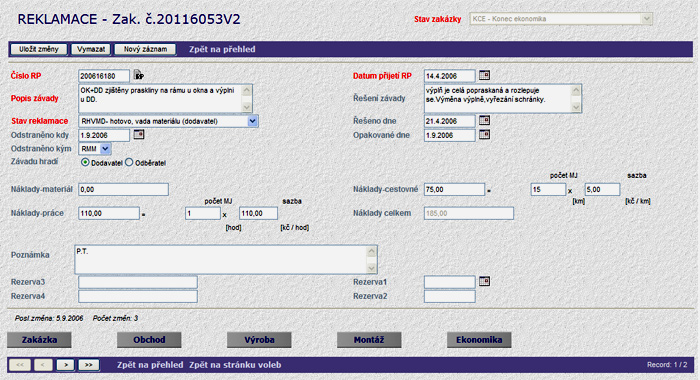
Task: Follow top Zpět na přehled link
Action: point(222,49)
